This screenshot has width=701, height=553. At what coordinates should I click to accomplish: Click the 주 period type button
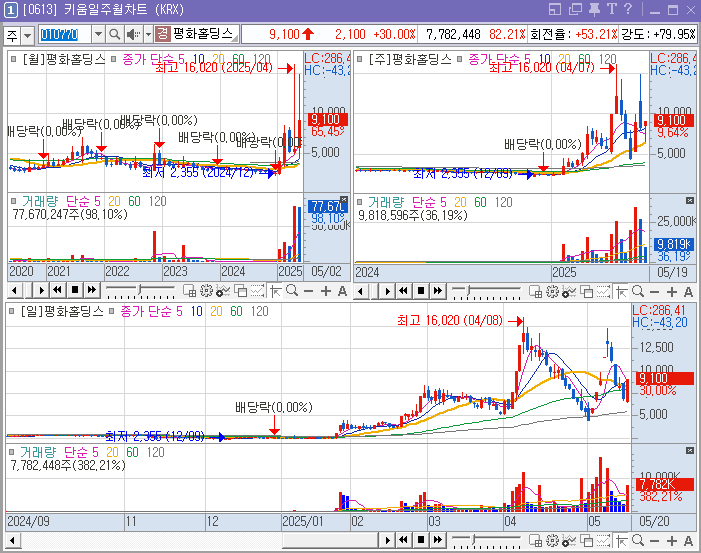[x=13, y=35]
